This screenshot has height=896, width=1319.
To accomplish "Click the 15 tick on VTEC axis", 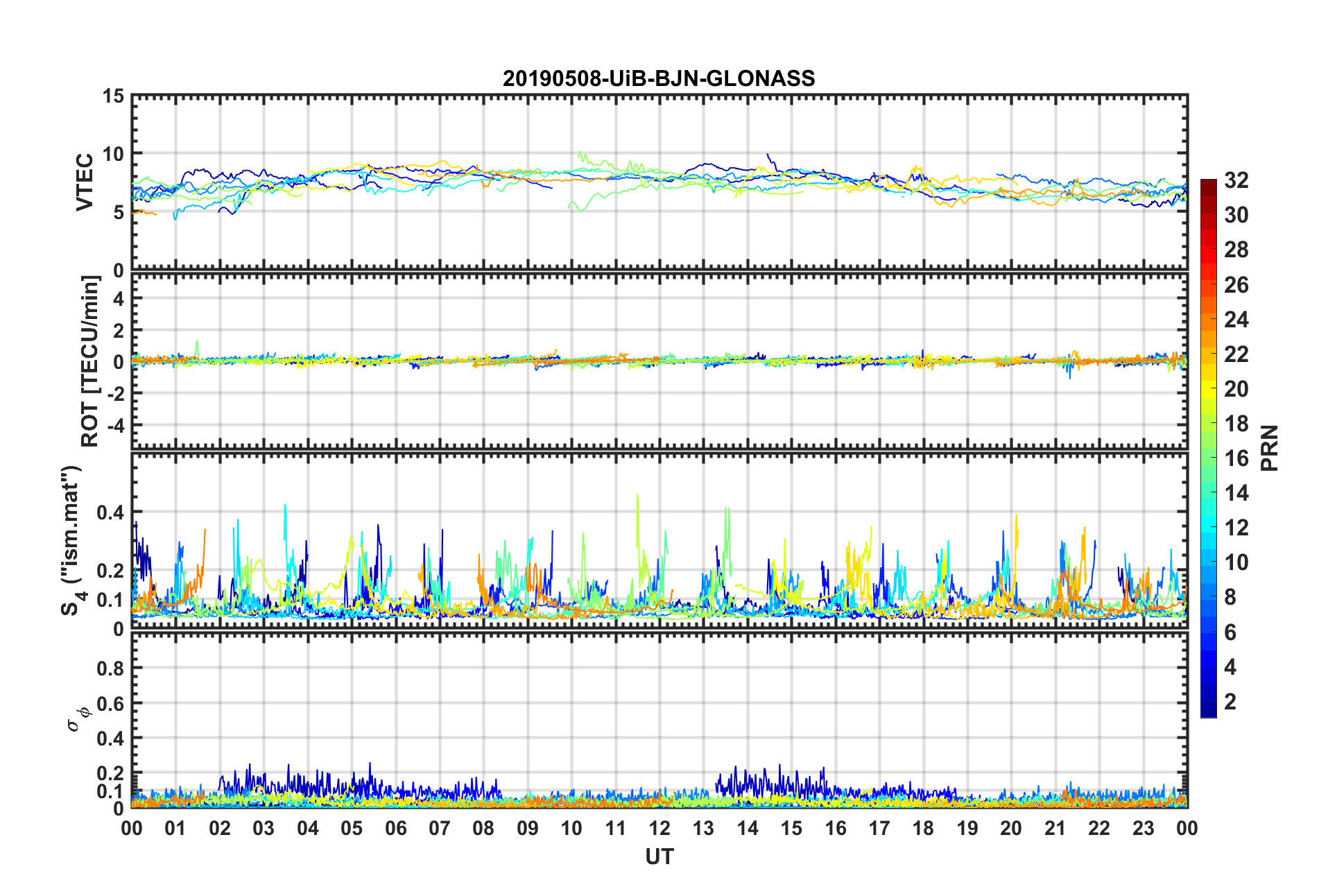I will 114,96.
